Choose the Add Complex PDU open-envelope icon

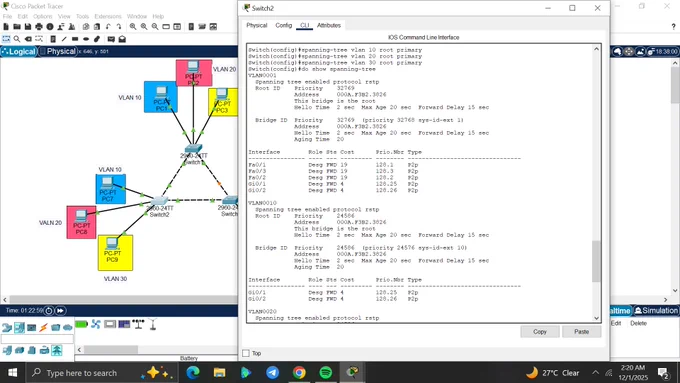(122, 39)
